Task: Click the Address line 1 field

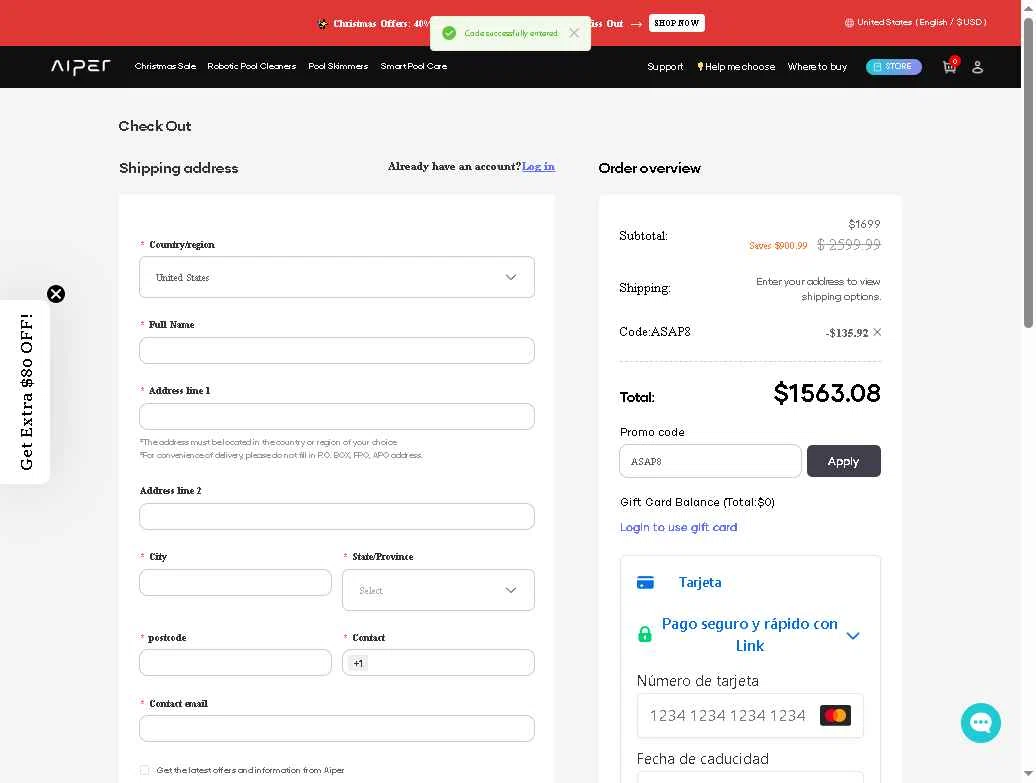Action: point(337,416)
